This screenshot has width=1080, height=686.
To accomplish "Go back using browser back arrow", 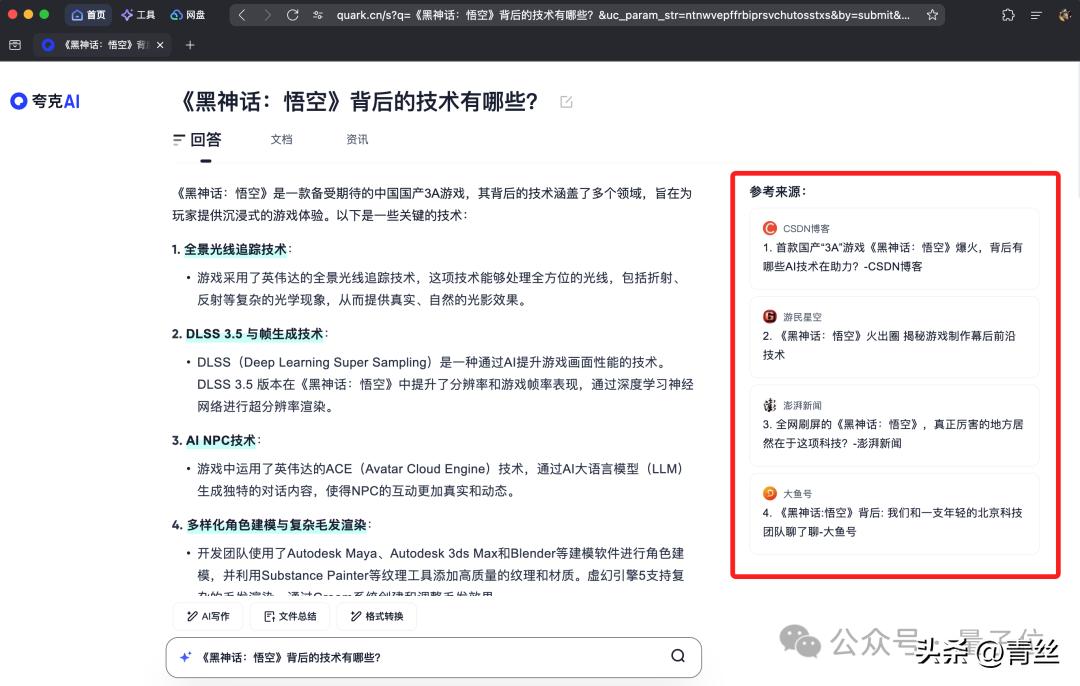I will (243, 15).
